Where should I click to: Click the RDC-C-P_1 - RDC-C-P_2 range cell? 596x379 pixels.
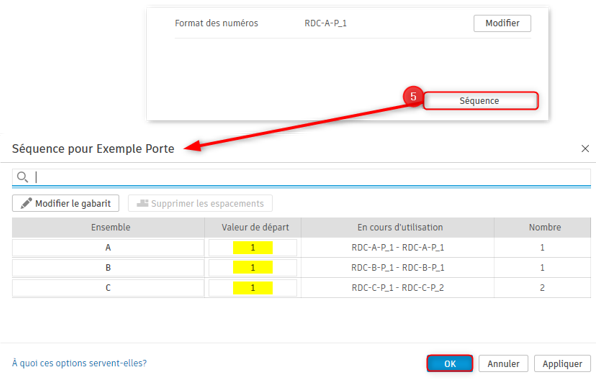click(x=398, y=288)
